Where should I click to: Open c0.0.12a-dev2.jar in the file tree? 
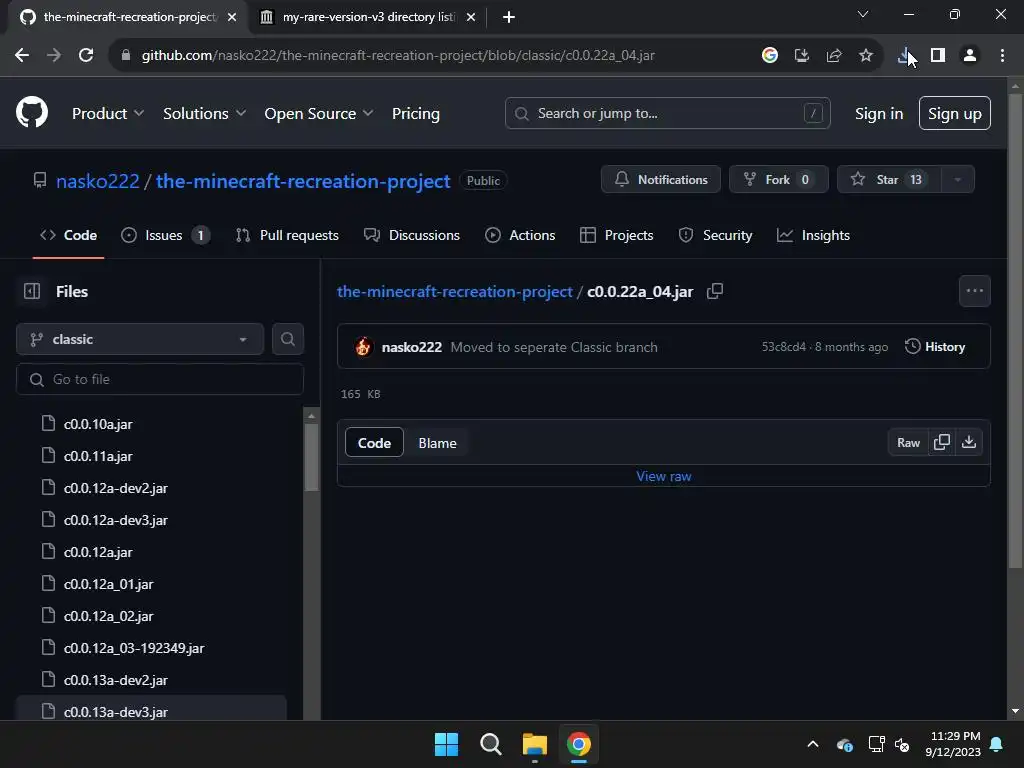point(116,488)
